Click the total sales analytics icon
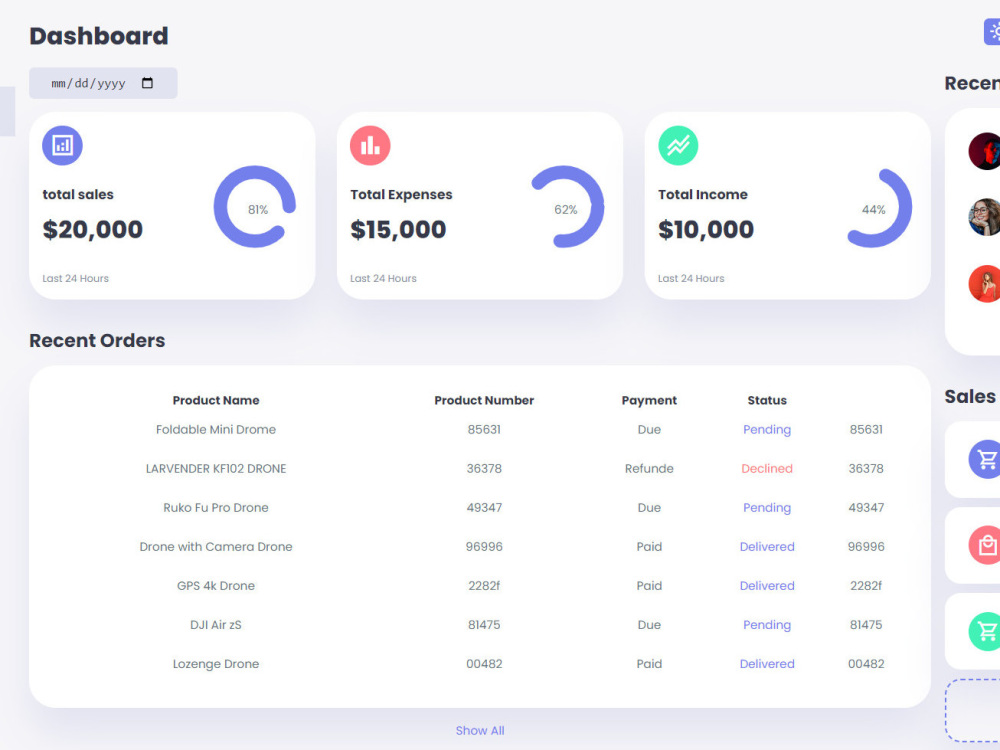 62,145
